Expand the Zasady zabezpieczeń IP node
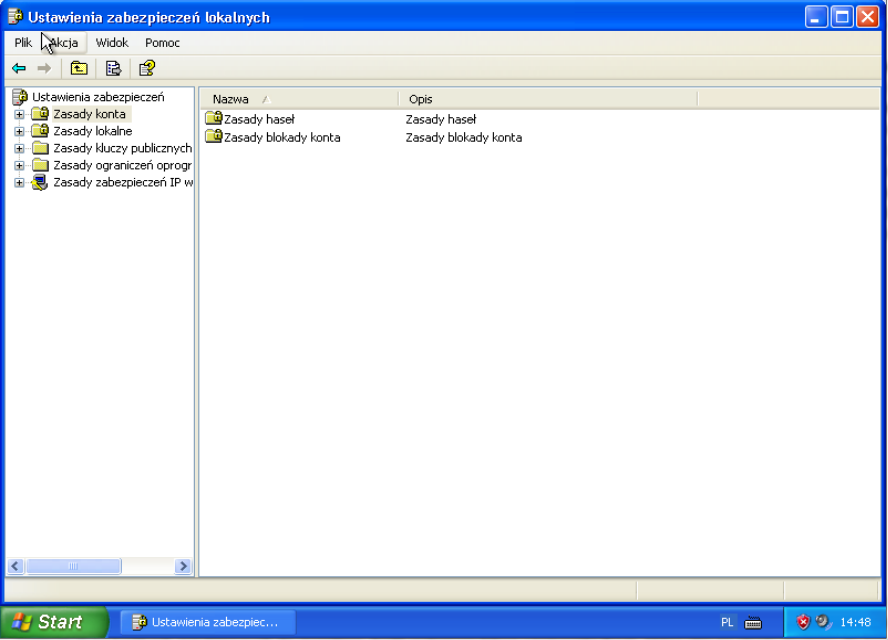 tap(19, 183)
